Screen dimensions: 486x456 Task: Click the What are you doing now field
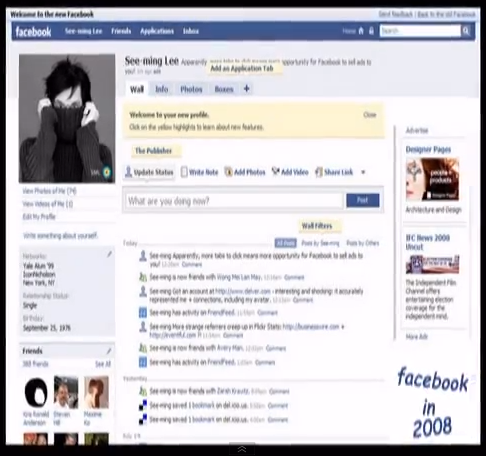click(x=234, y=201)
